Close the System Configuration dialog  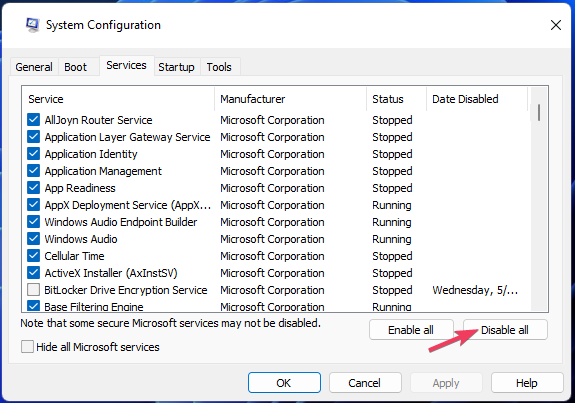click(x=556, y=25)
